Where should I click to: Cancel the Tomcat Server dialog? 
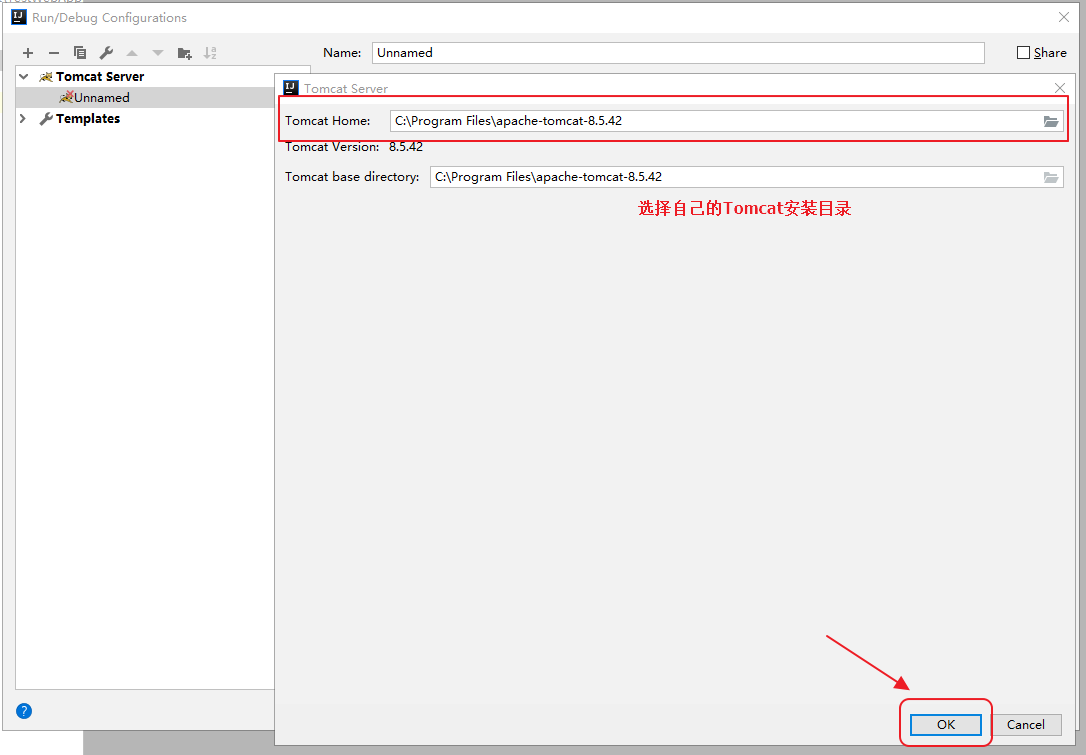click(x=1025, y=725)
